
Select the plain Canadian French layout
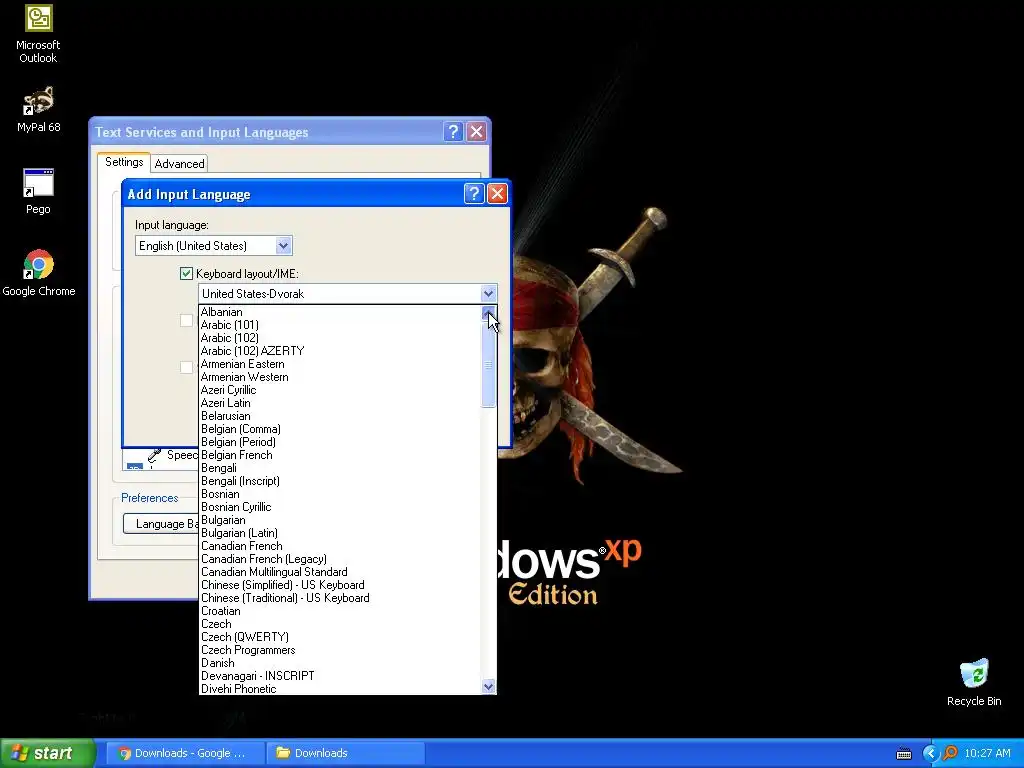point(340,547)
